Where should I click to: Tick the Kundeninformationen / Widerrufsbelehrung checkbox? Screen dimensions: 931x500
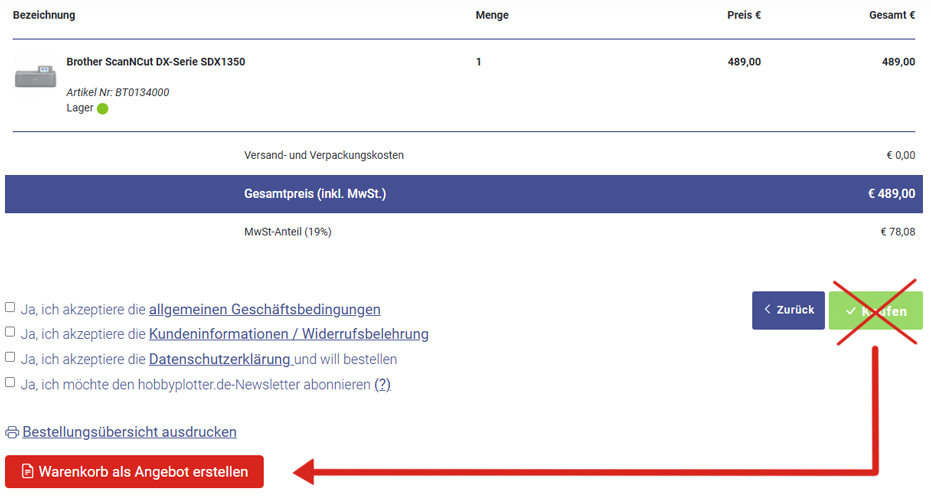10,332
